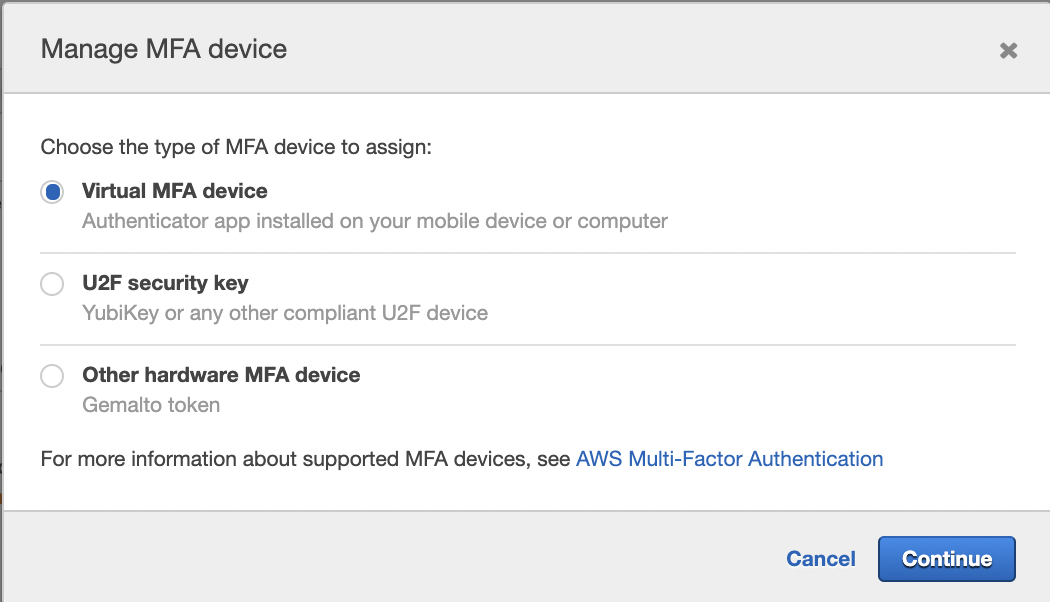Click the Cancel link
The image size is (1050, 602).
[820, 558]
